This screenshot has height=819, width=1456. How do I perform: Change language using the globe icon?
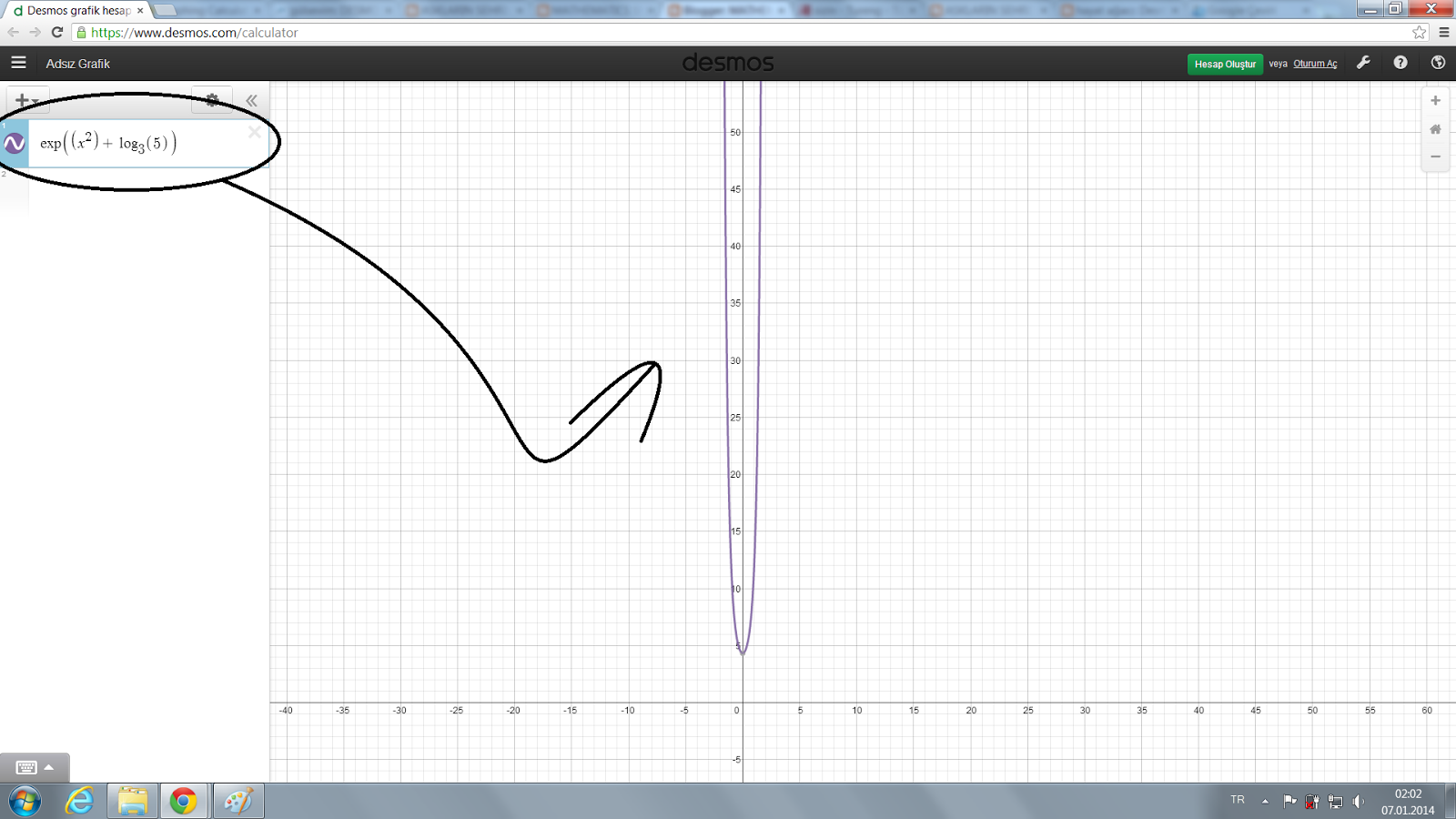click(x=1438, y=62)
